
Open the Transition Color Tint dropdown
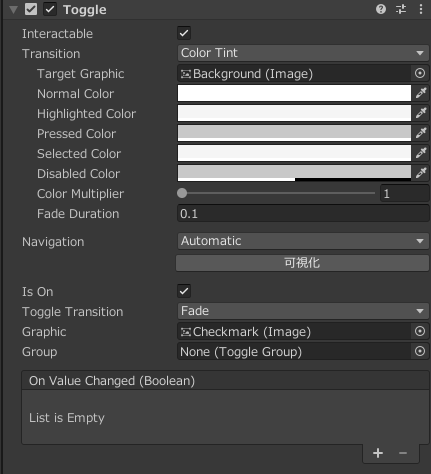pyautogui.click(x=303, y=53)
